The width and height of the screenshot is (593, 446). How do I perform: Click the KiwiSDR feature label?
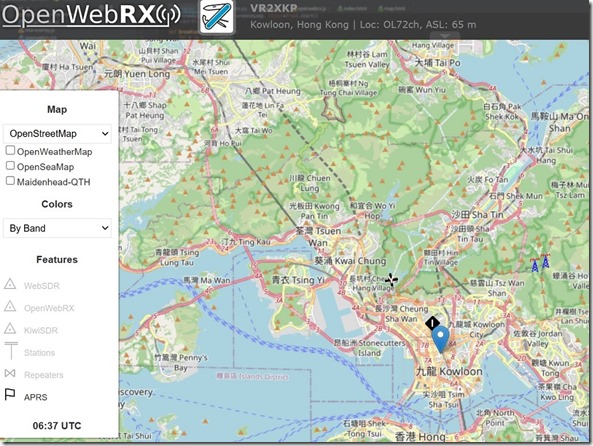tap(41, 331)
